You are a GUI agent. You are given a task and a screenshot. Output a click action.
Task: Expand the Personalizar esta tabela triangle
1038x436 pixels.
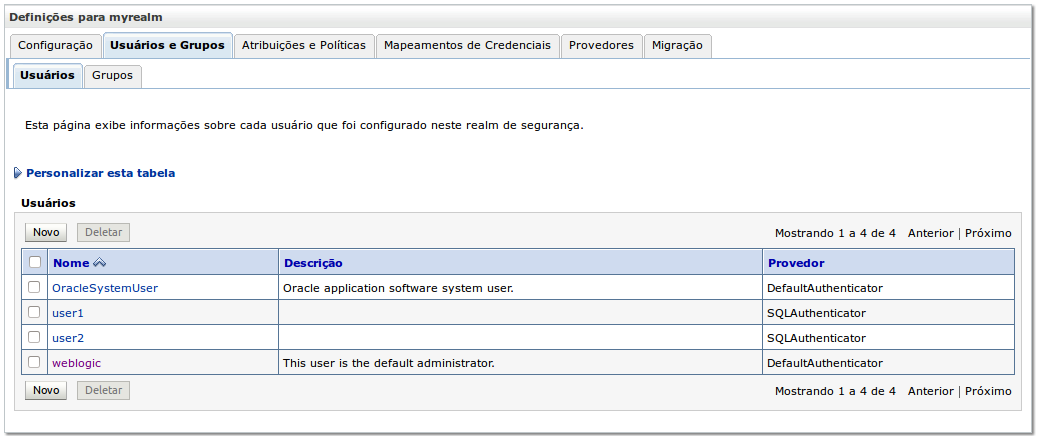click(18, 173)
